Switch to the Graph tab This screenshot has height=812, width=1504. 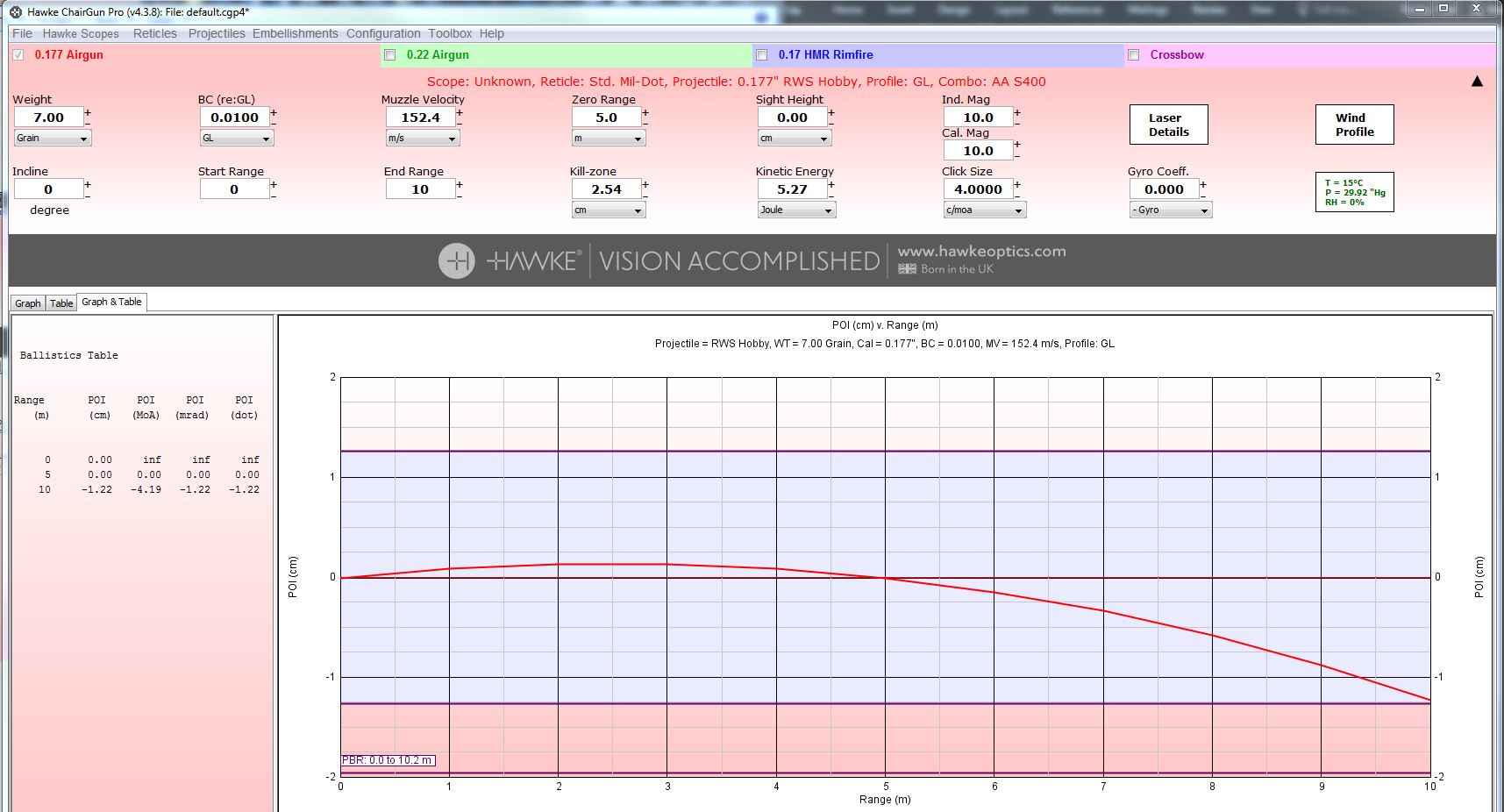pos(27,303)
